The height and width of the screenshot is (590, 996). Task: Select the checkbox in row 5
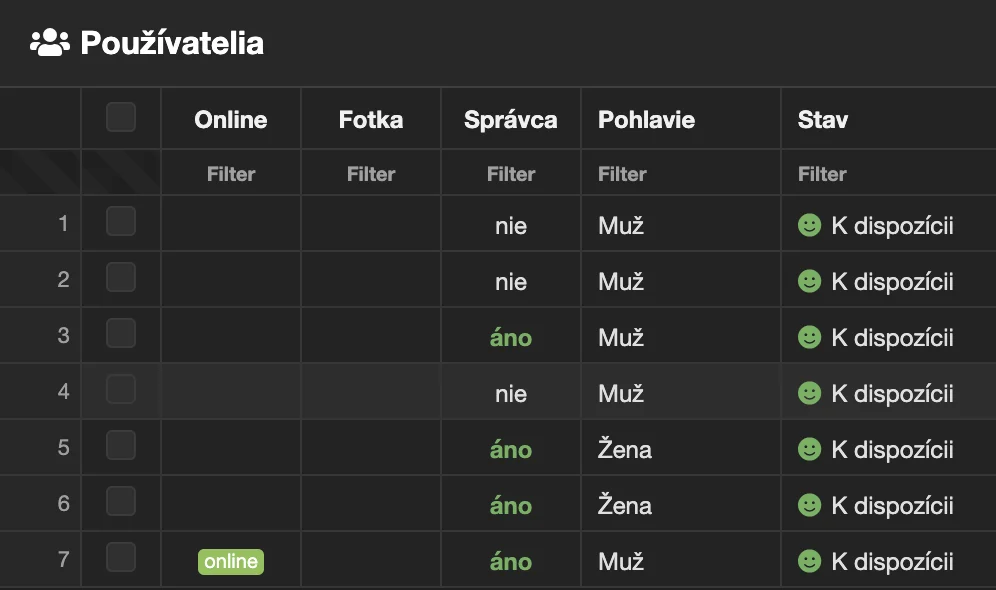(121, 445)
